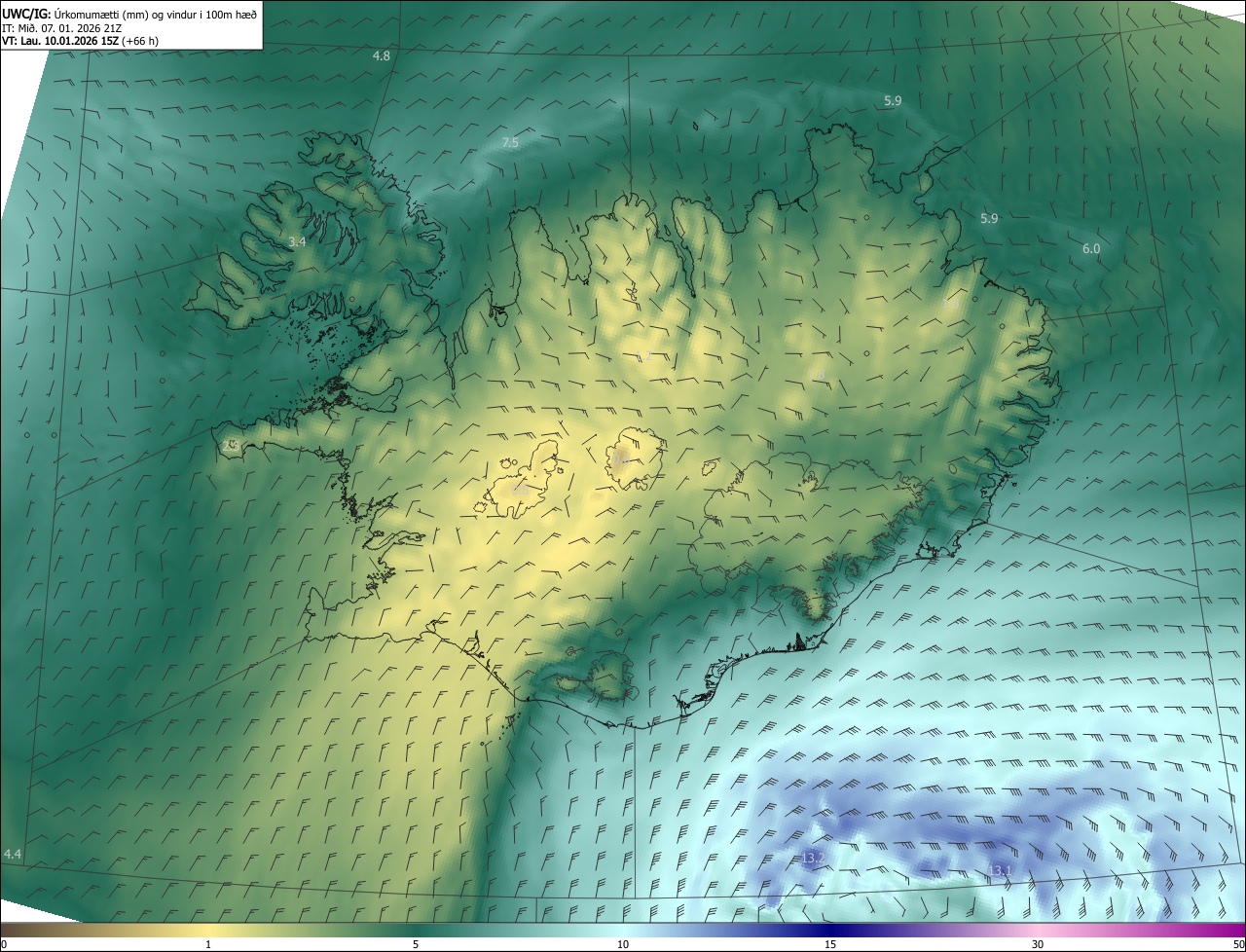Click the 6.0 precipitation value label
This screenshot has height=952, width=1246.
(1091, 248)
